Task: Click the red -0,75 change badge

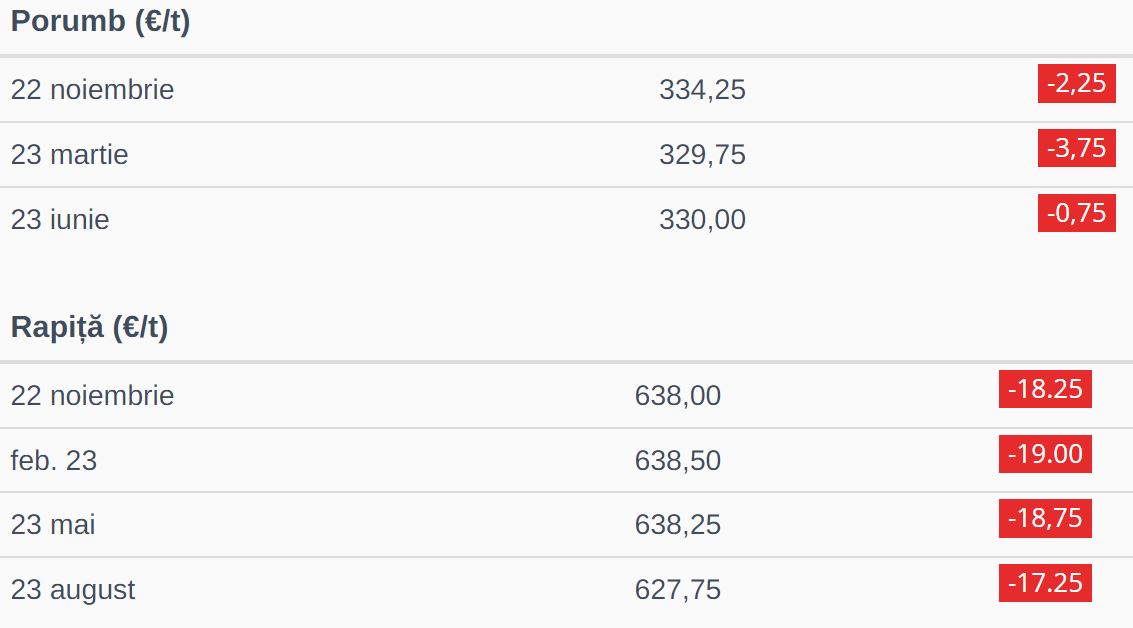Action: coord(1076,213)
